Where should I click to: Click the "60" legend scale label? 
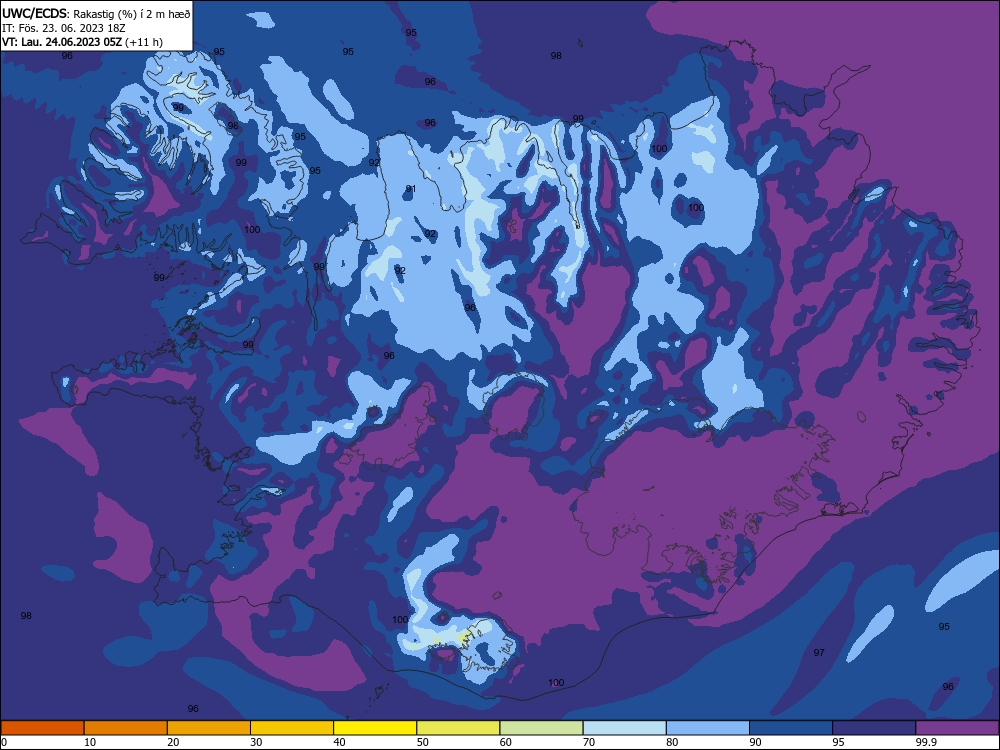(x=506, y=742)
